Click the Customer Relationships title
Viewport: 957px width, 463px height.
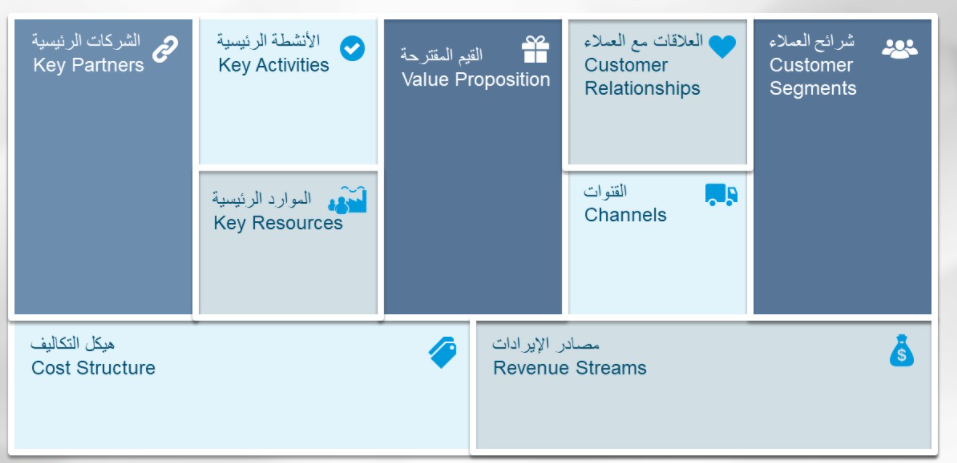point(642,77)
